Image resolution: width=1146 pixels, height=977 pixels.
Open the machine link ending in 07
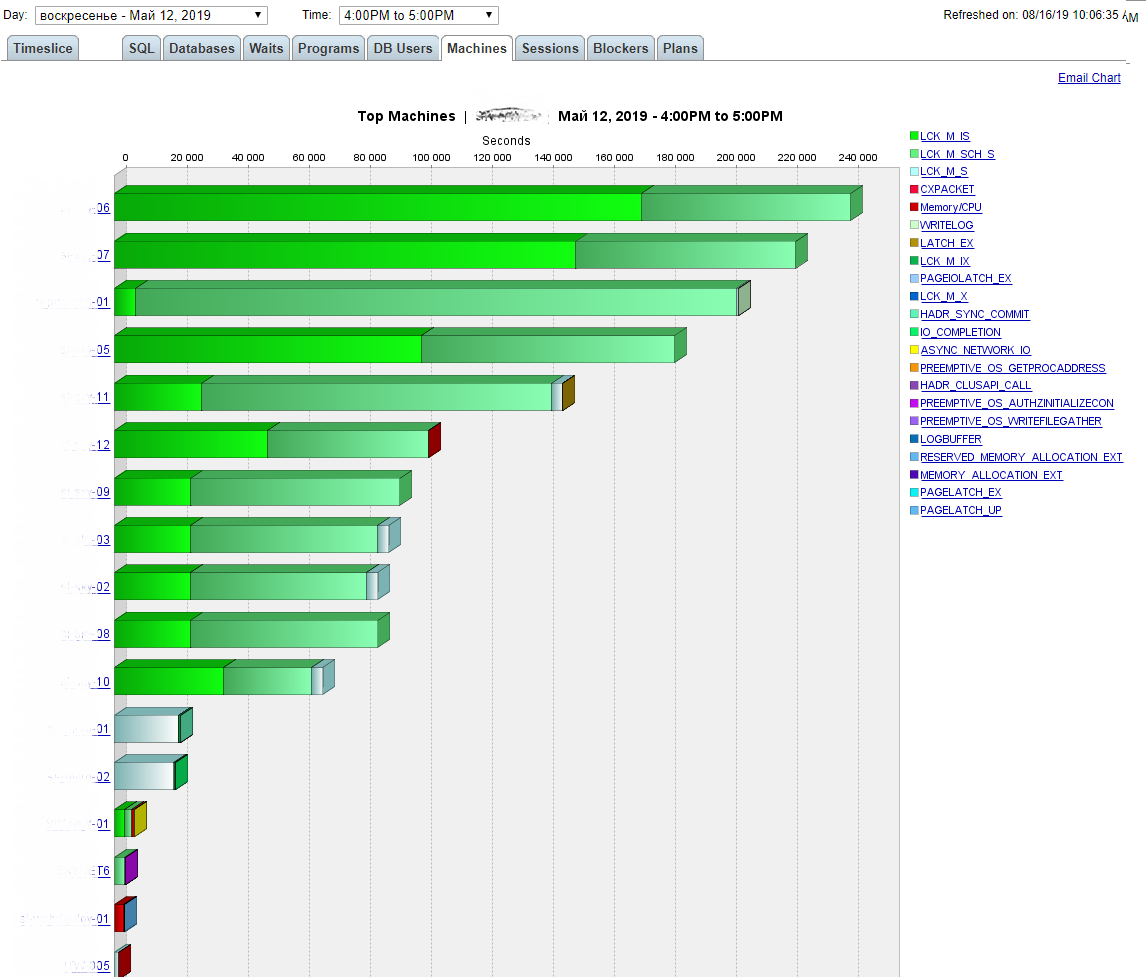click(x=86, y=256)
